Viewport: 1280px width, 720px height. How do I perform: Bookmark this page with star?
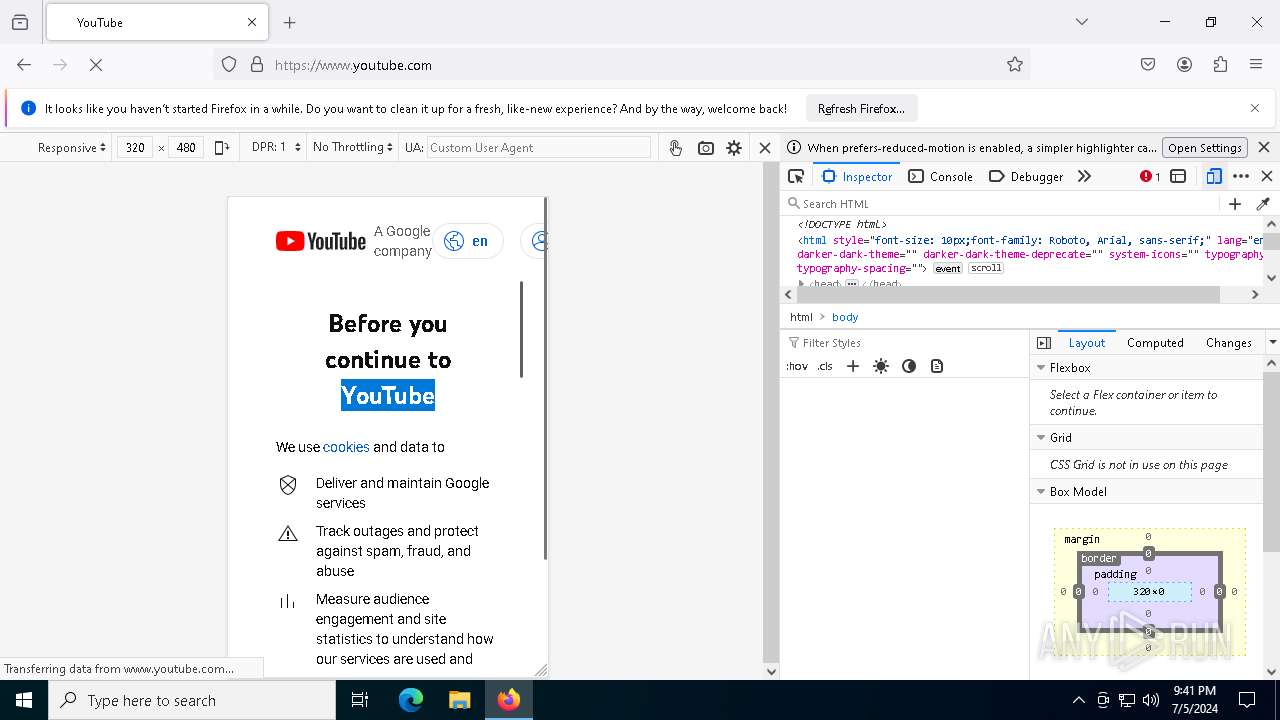coord(1015,65)
